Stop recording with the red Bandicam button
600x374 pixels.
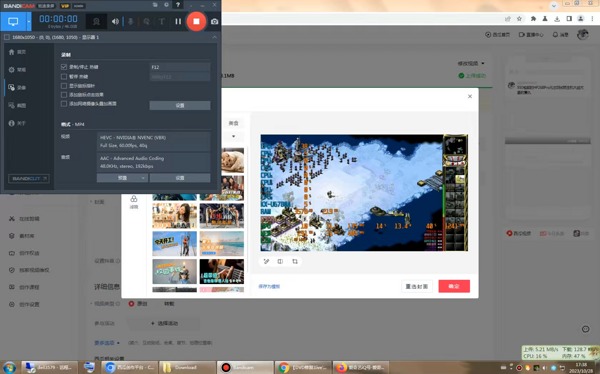196,21
